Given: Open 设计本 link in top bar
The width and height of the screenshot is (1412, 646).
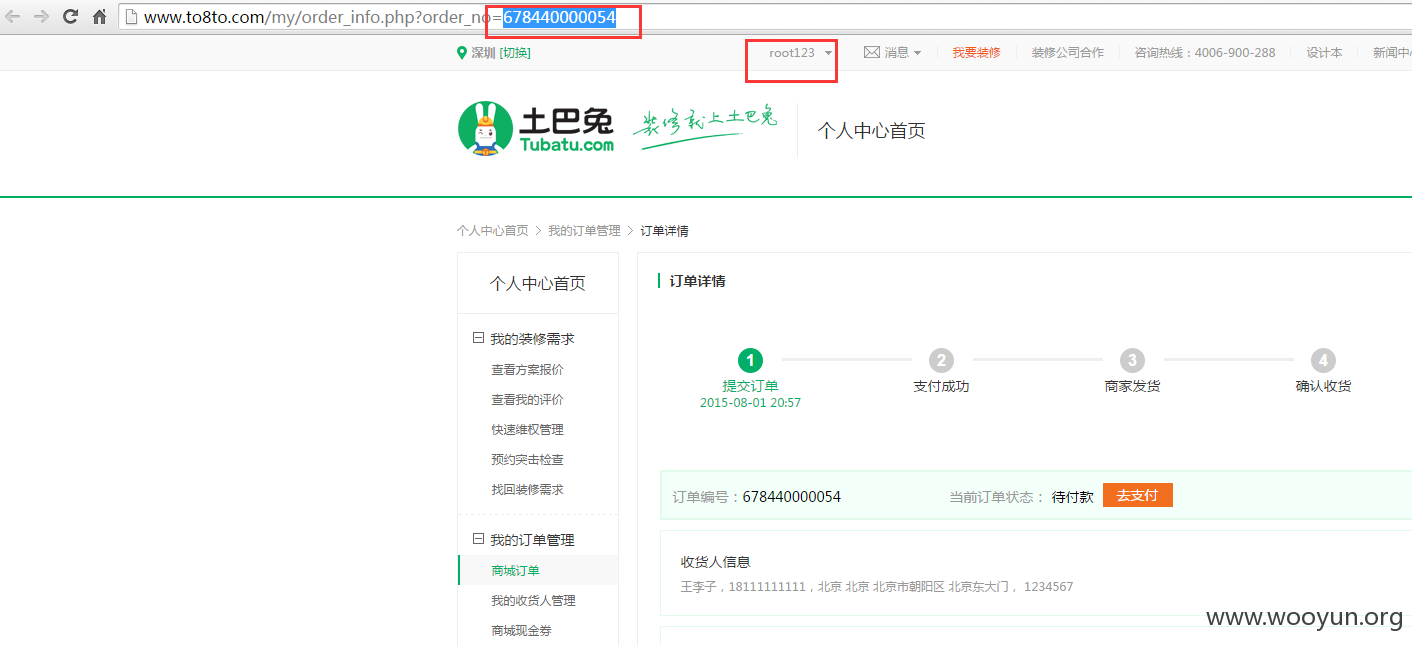Looking at the screenshot, I should click(1324, 53).
